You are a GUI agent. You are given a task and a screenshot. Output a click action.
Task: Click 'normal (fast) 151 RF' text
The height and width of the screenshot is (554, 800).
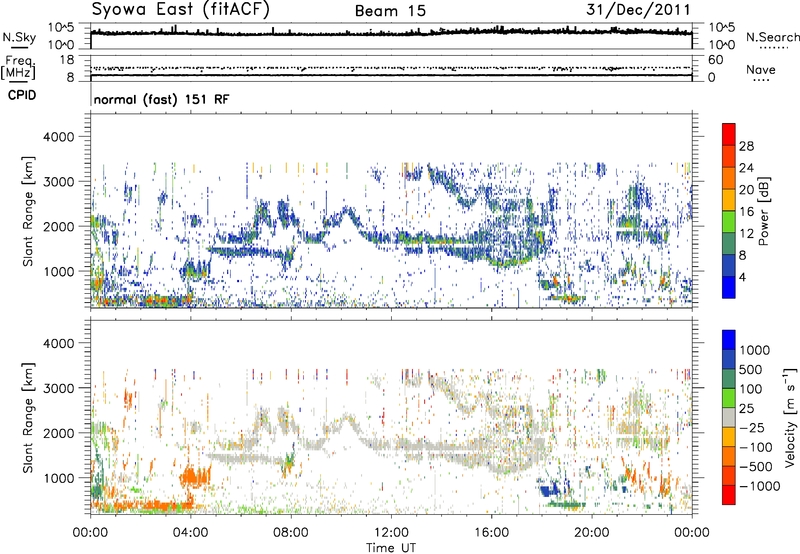(161, 99)
